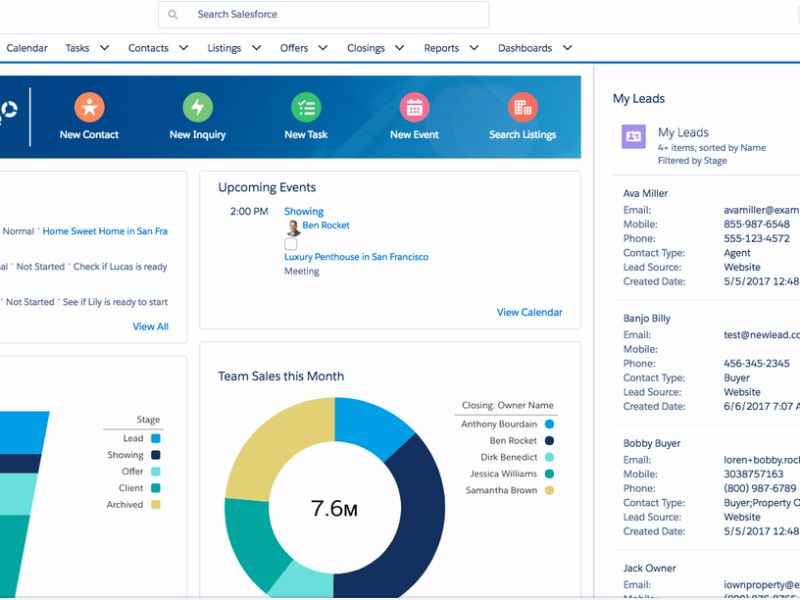Tick the Upcoming Events showing checkbox
800x600 pixels.
tap(291, 243)
